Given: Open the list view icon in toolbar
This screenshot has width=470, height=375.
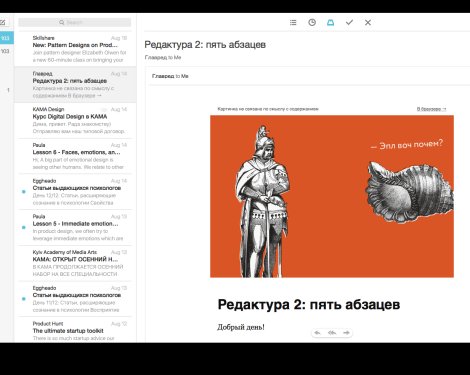Looking at the screenshot, I should (293, 22).
